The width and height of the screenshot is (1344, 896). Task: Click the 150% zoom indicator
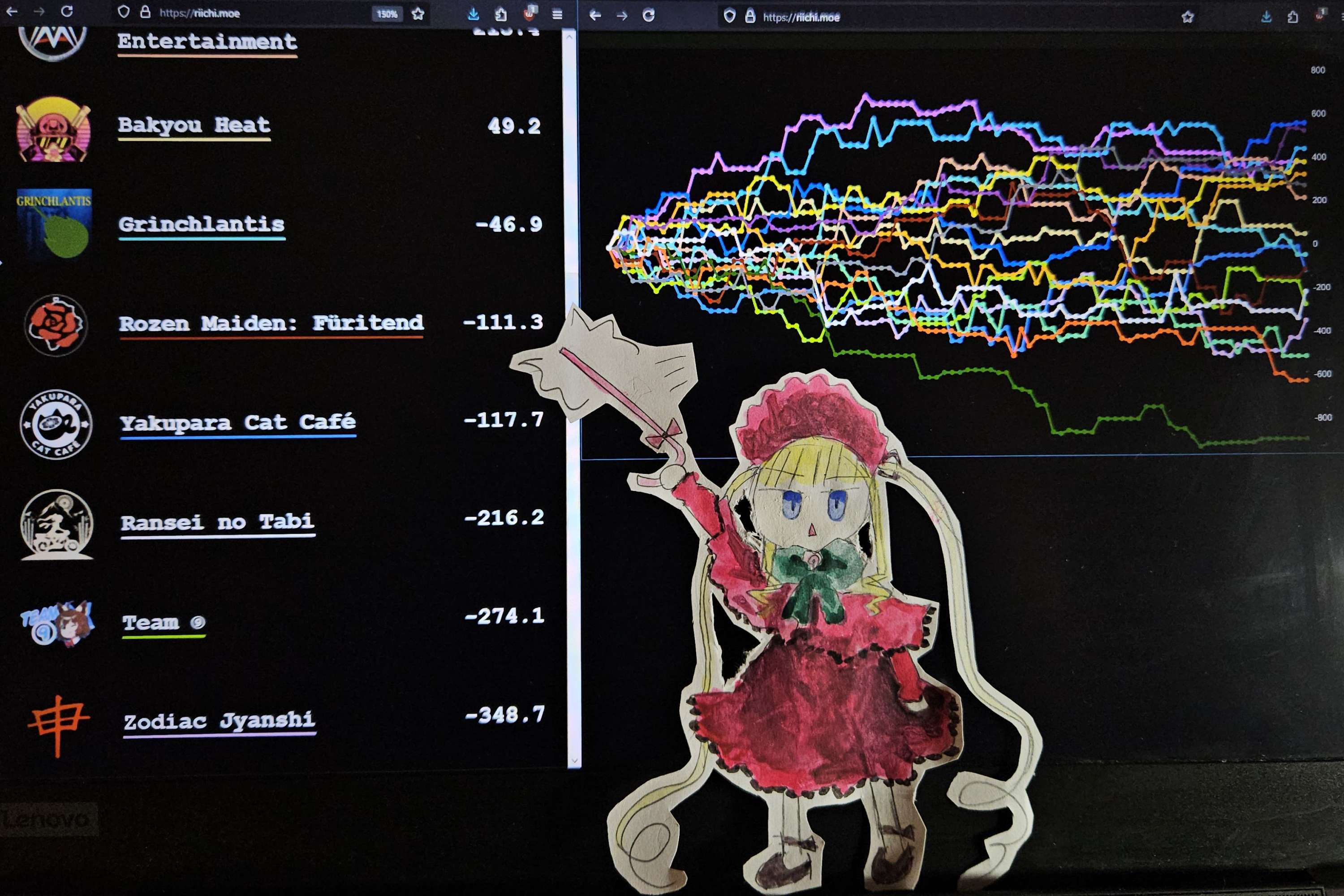pyautogui.click(x=387, y=14)
